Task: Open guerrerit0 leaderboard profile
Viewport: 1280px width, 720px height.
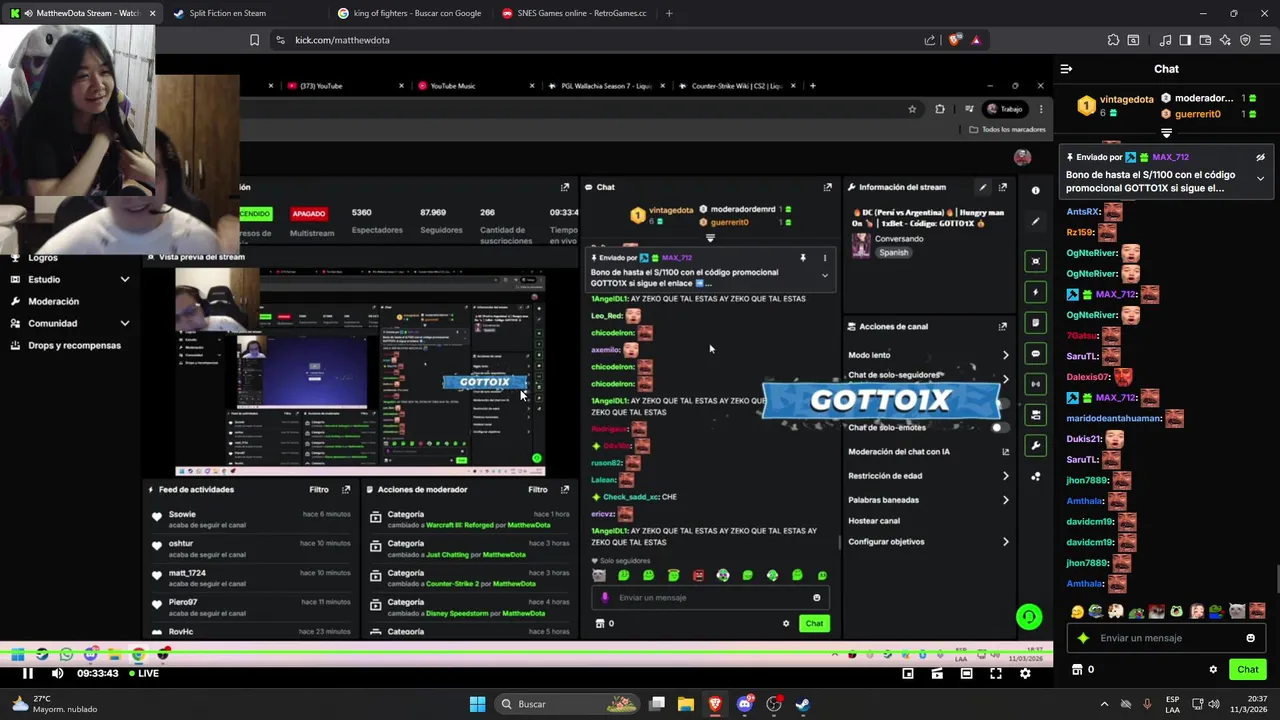Action: coord(1197,114)
